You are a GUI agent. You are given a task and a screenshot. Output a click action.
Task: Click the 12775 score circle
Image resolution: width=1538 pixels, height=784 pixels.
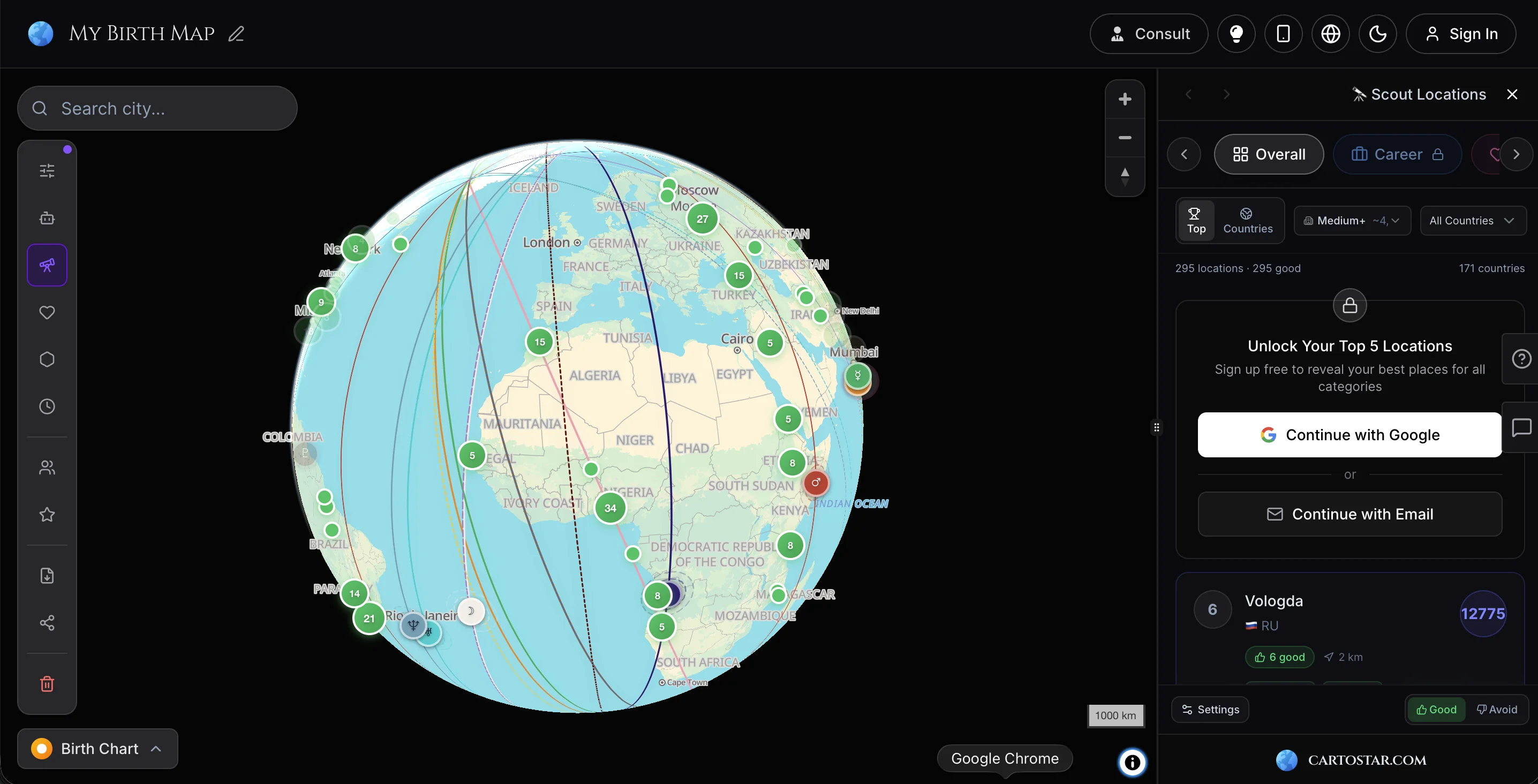[1482, 614]
